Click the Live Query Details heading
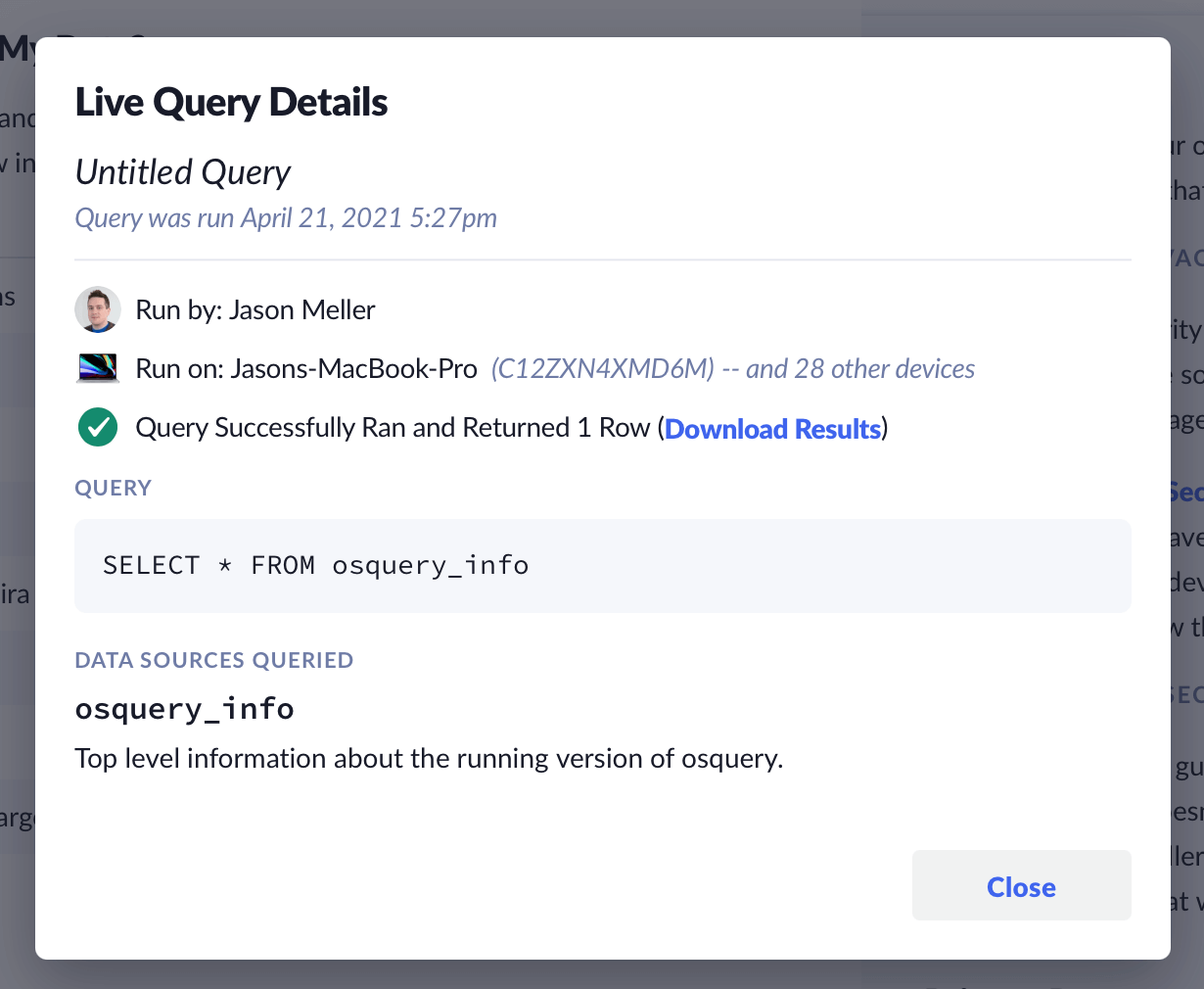 [231, 103]
